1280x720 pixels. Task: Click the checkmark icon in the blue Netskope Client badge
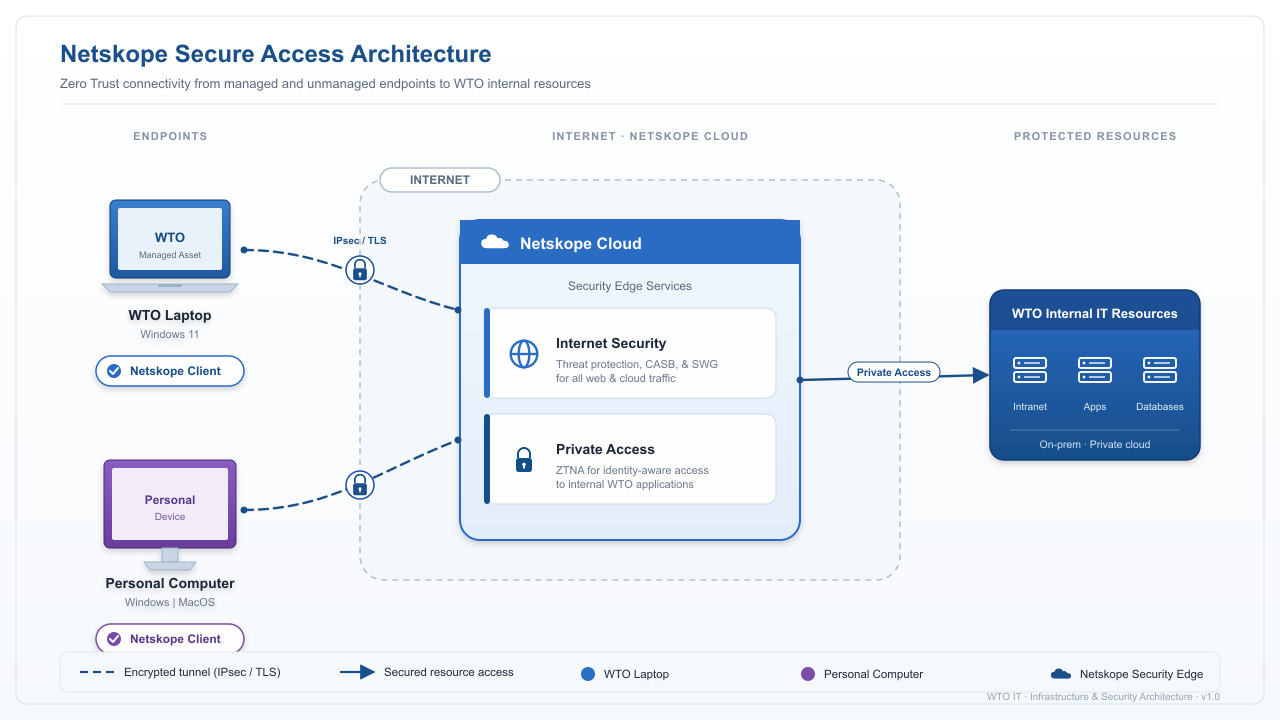point(114,371)
